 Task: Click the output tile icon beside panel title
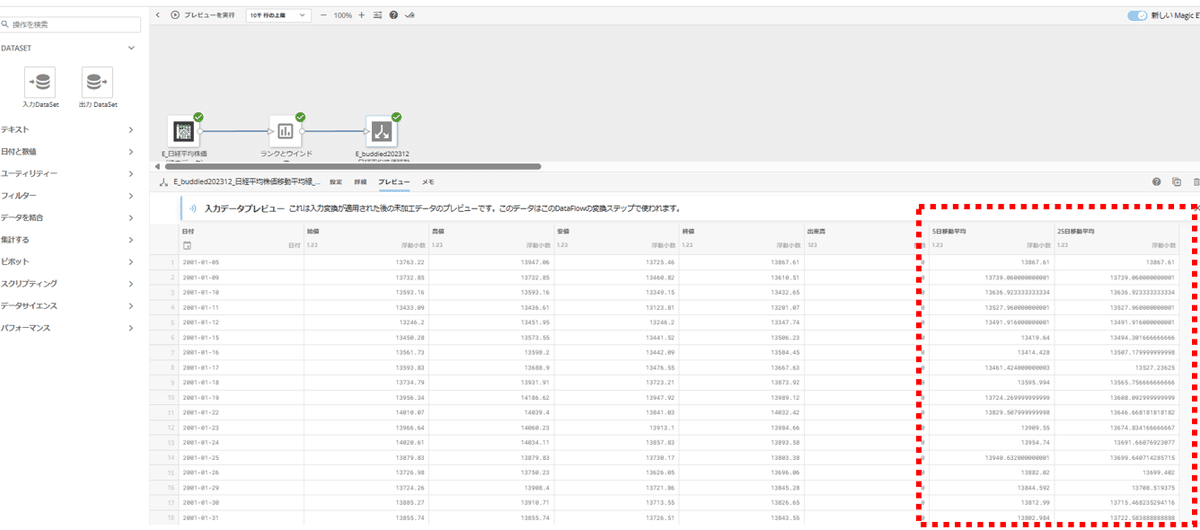pos(163,182)
